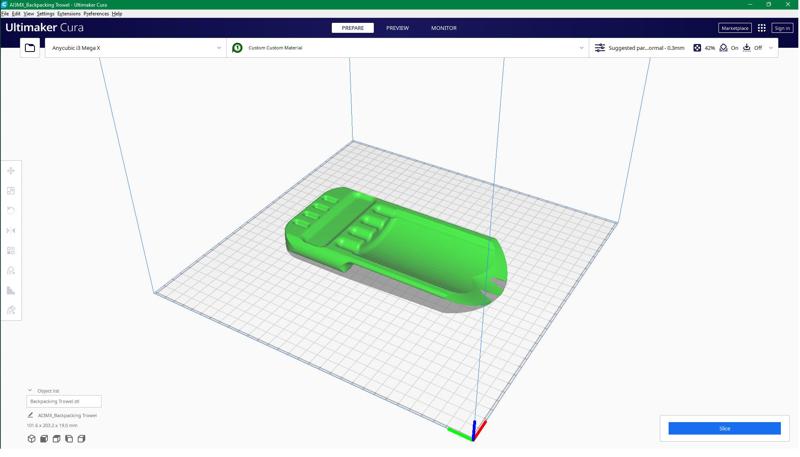800x457 pixels.
Task: Select the Rotate tool in left toolbar
Action: pyautogui.click(x=11, y=211)
